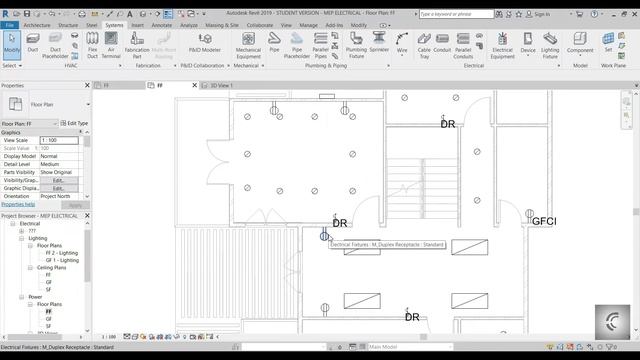
Task: Click Edit Type button in Properties
Action: [x=74, y=123]
